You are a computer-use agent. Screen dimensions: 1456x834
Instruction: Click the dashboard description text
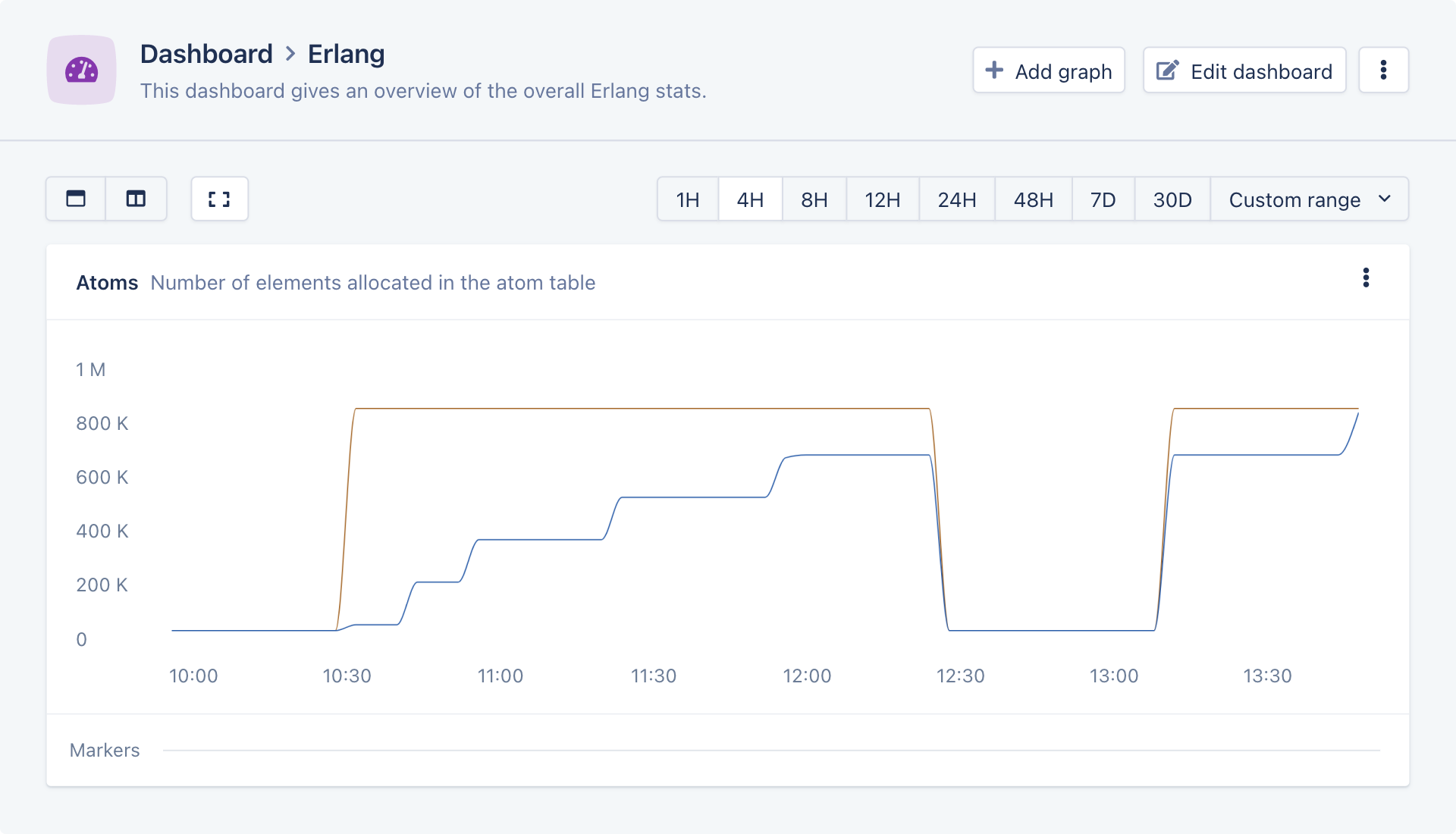[x=423, y=91]
